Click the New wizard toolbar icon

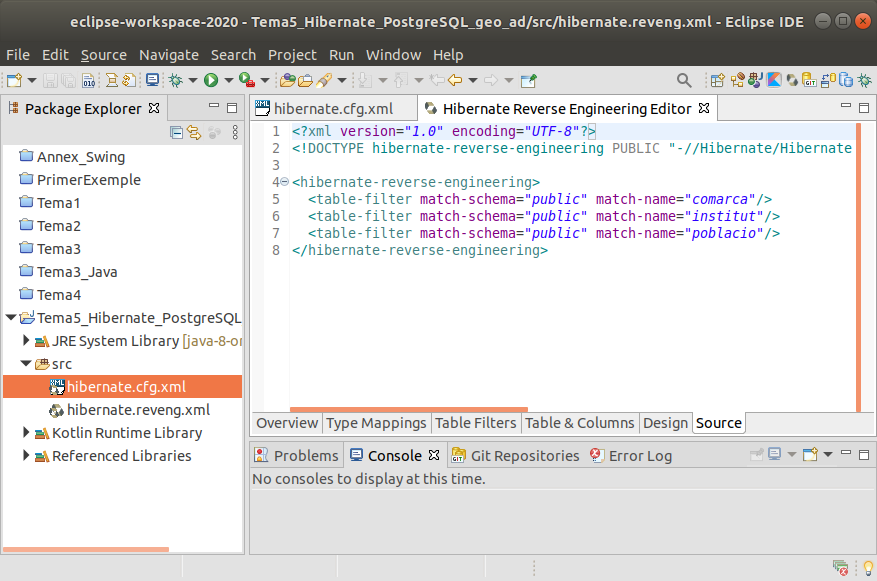14,81
